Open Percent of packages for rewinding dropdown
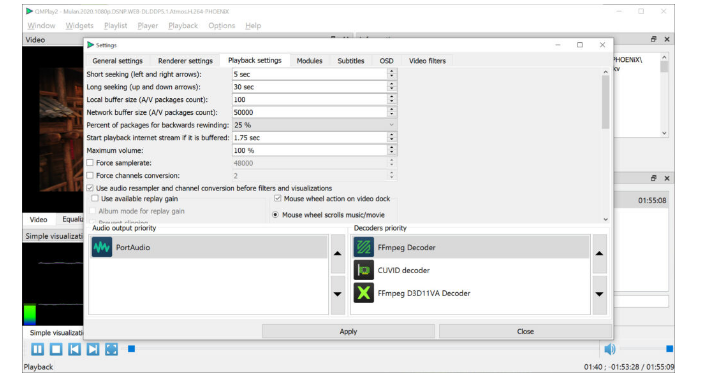The image size is (703, 382). [x=314, y=125]
